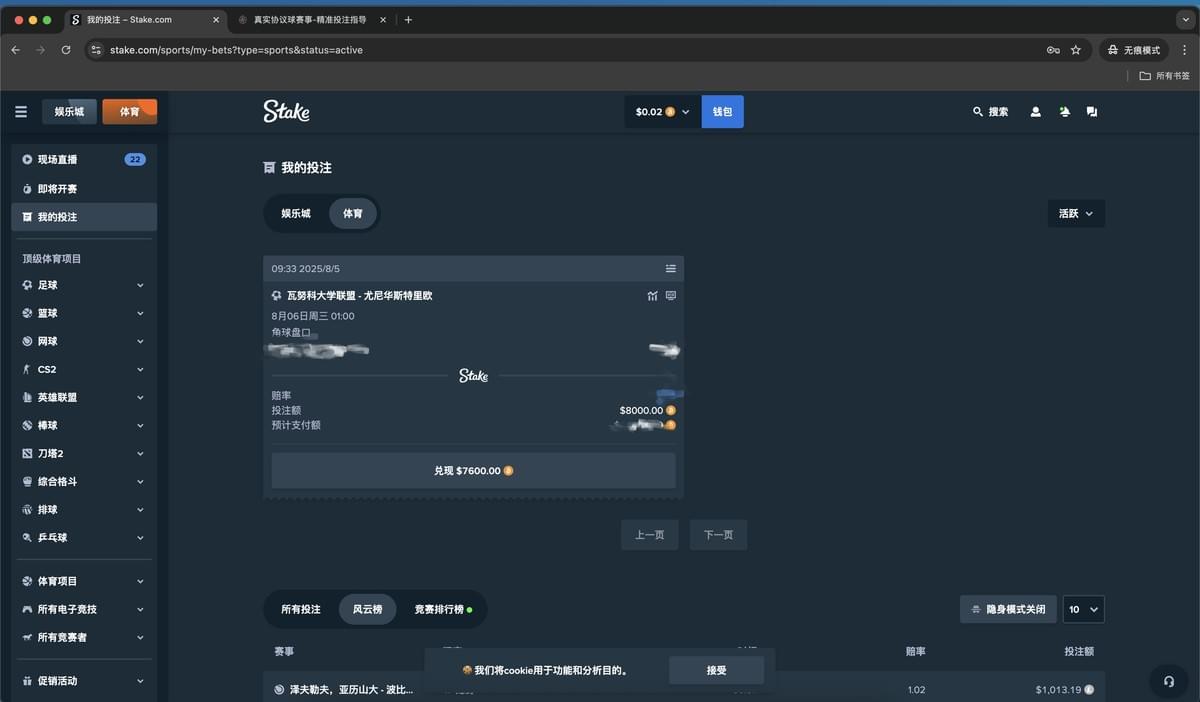
Task: Open the $0.02 balance dropdown
Action: point(663,112)
